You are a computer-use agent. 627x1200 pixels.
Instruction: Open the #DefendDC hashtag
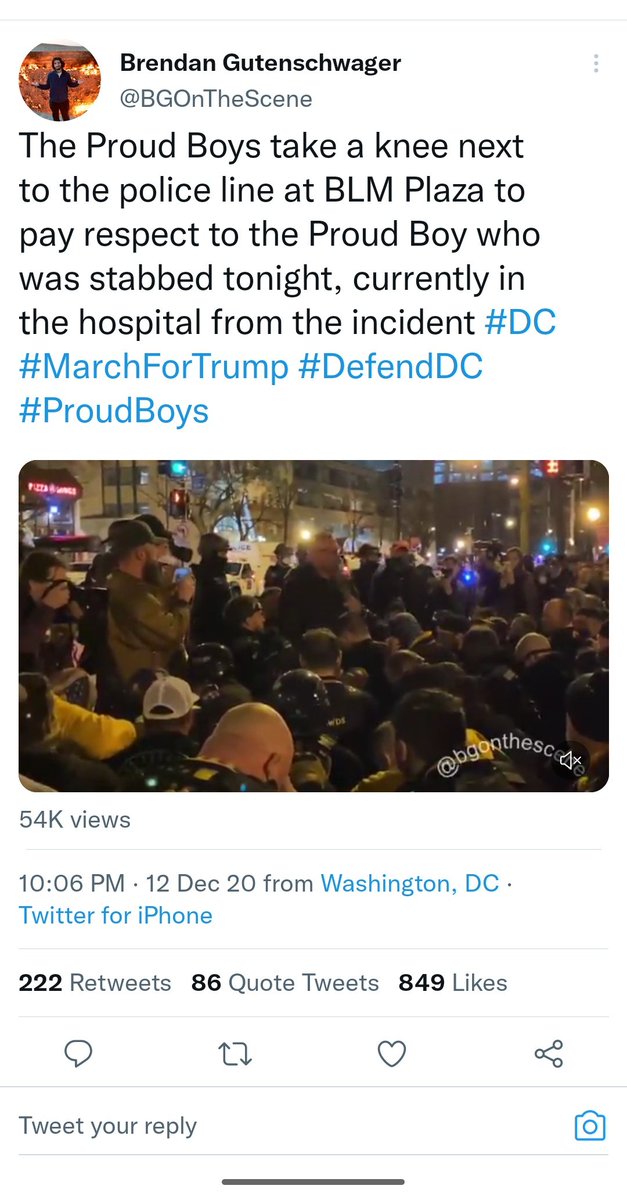[x=390, y=366]
